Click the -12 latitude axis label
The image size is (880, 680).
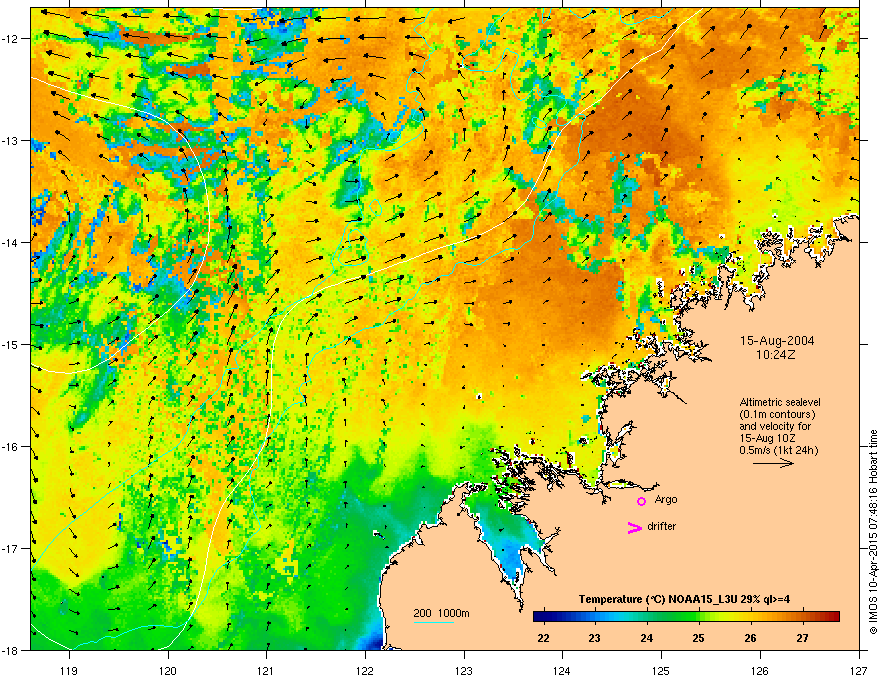(x=11, y=39)
